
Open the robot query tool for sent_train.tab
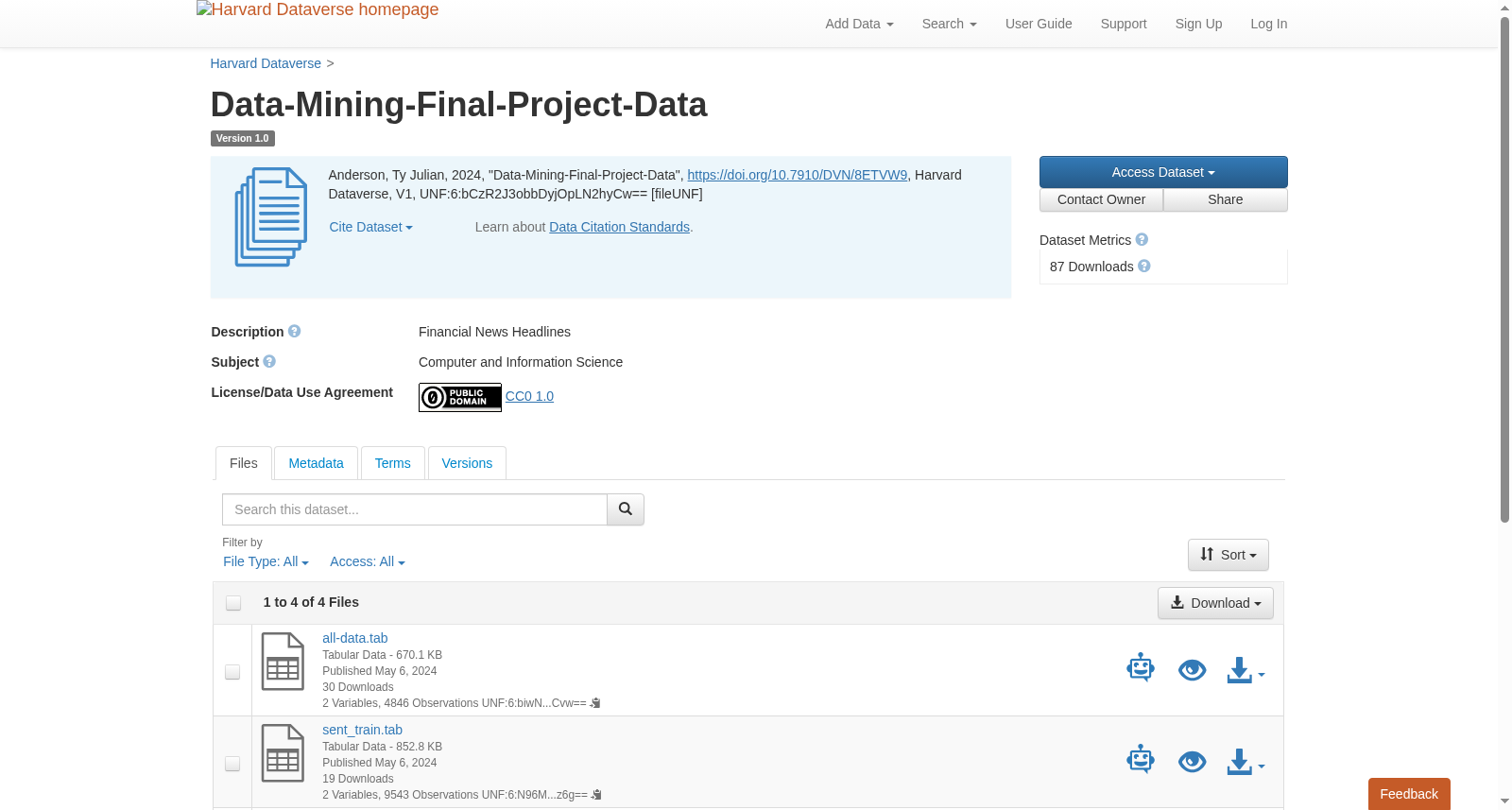pyautogui.click(x=1141, y=761)
